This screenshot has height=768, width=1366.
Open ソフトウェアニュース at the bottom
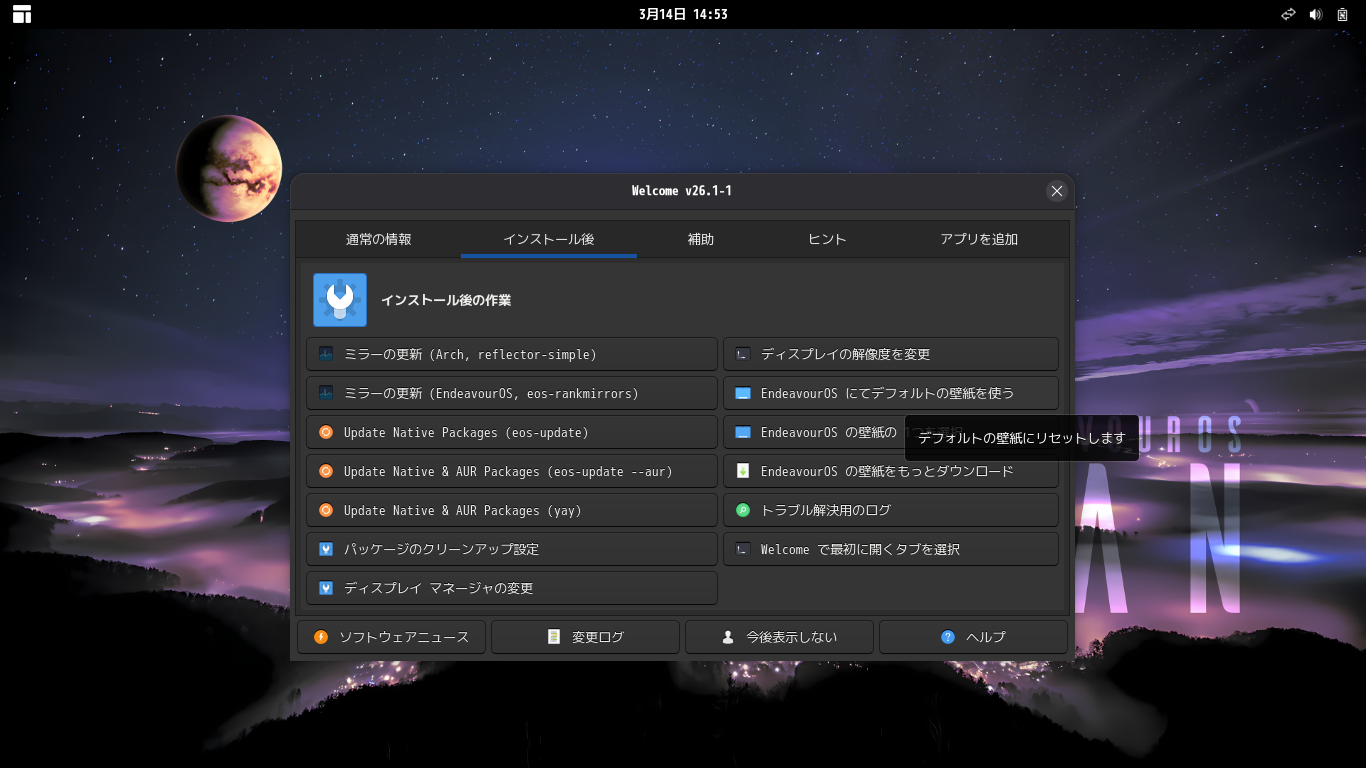[x=391, y=637]
